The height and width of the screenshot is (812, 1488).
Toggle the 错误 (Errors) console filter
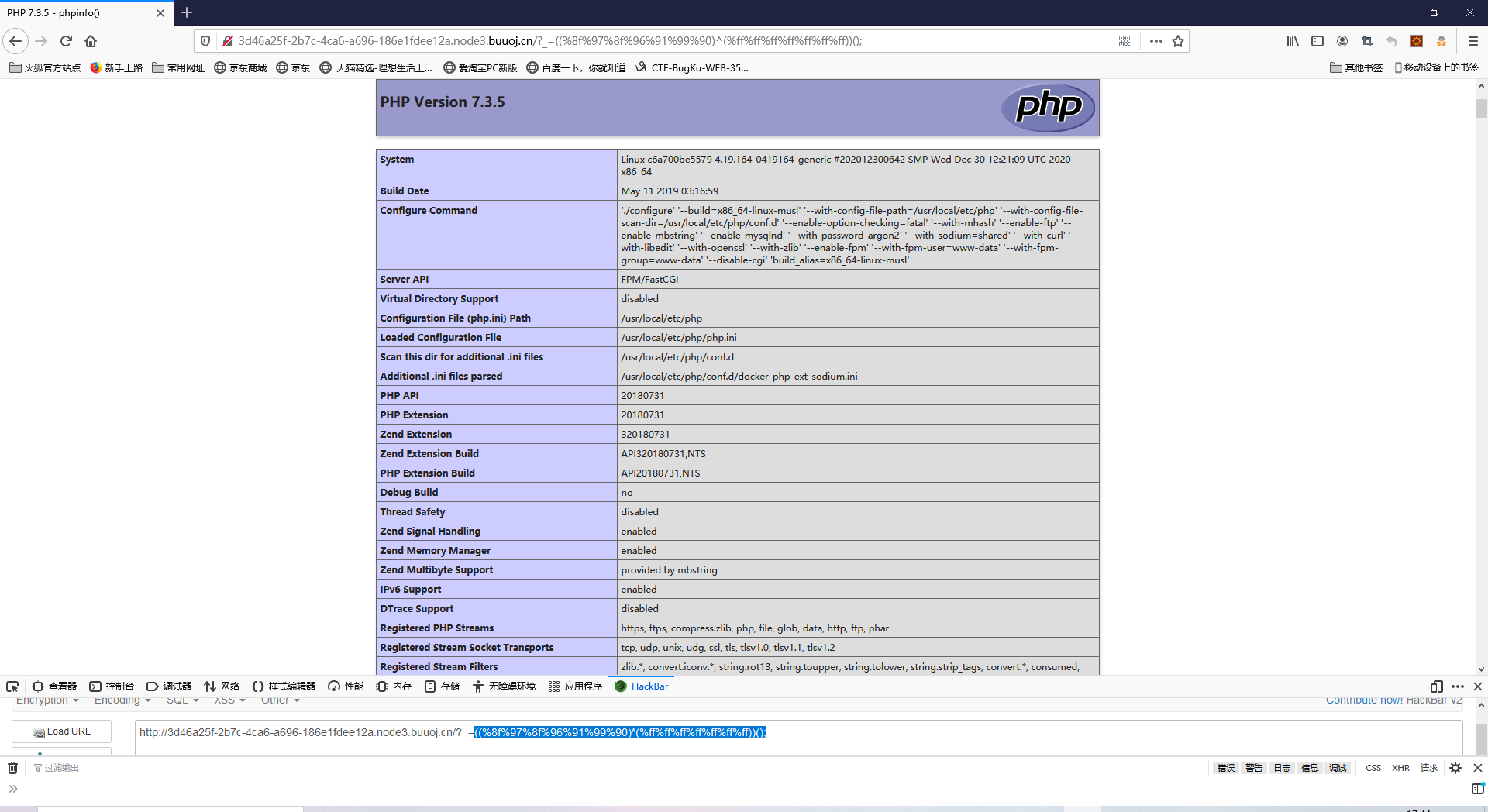tap(1225, 767)
